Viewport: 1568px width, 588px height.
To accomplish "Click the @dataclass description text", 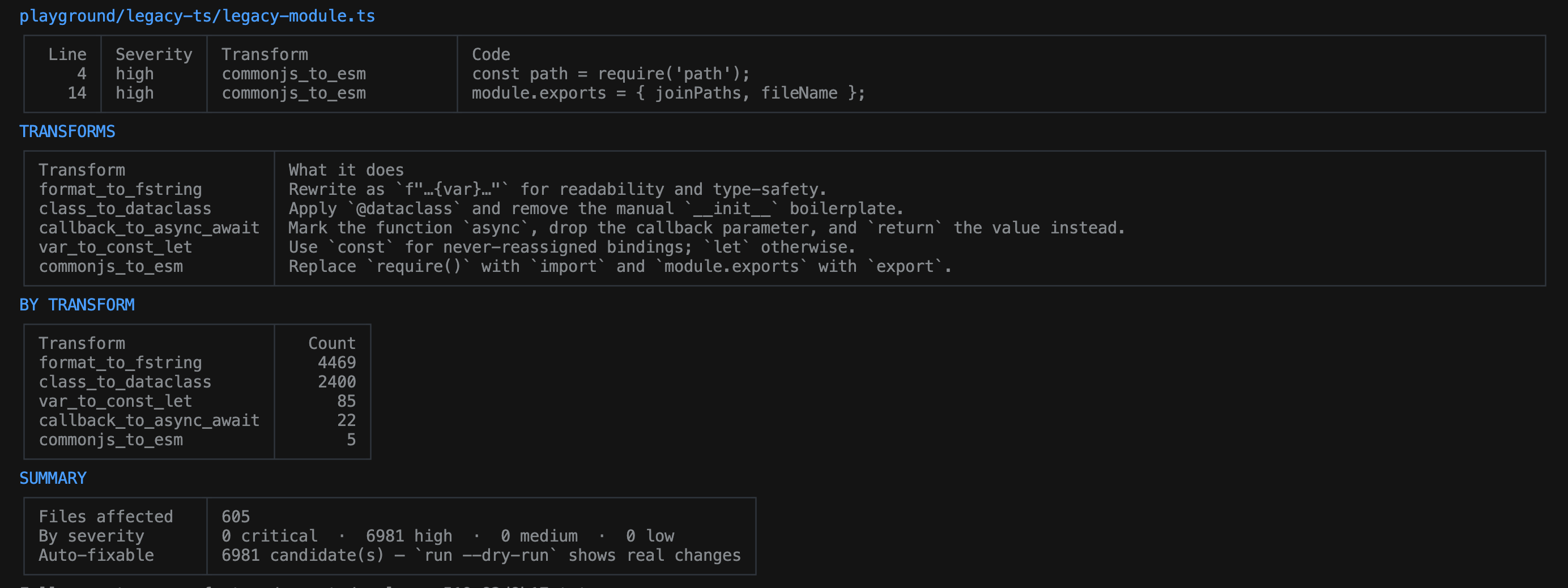I will click(596, 209).
